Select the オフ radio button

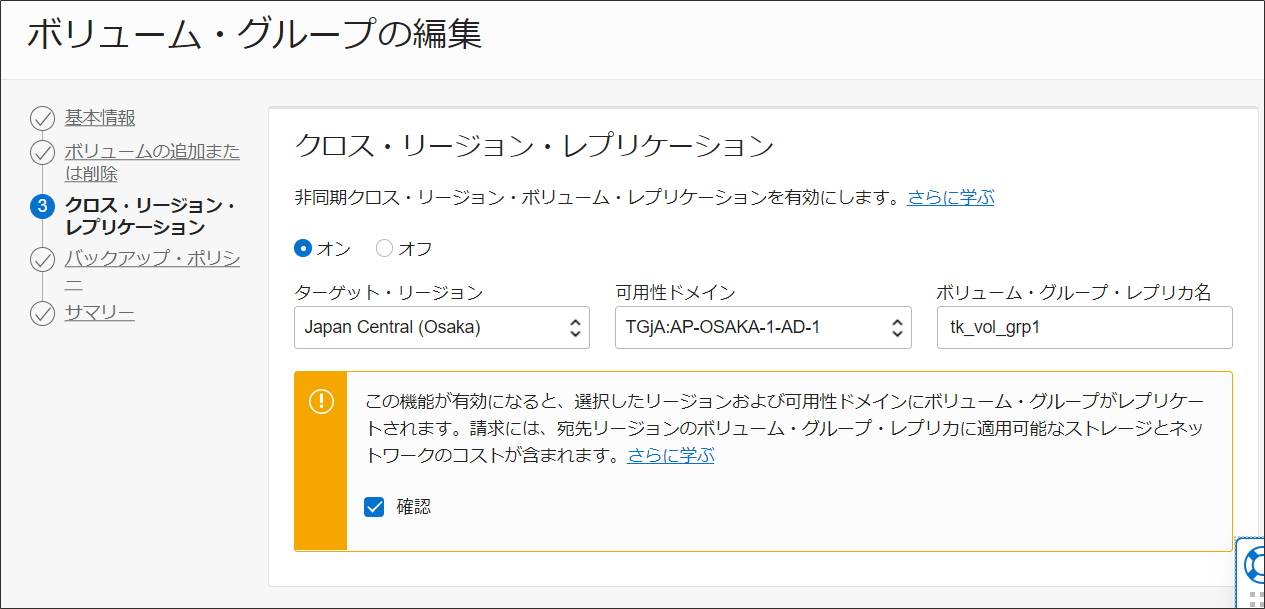pyautogui.click(x=385, y=248)
